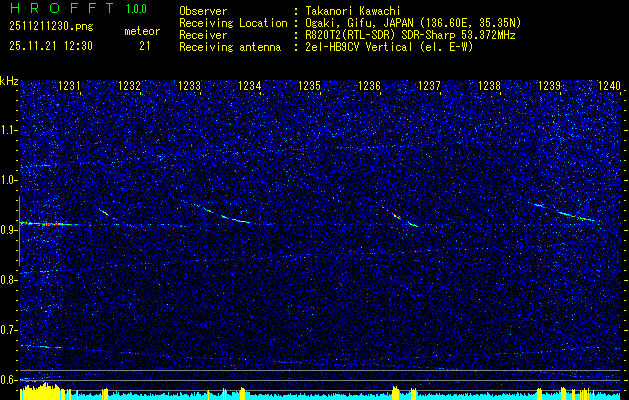The image size is (629, 400).
Task: Click the 1.1 kHz axis label
Action: [x=7, y=130]
